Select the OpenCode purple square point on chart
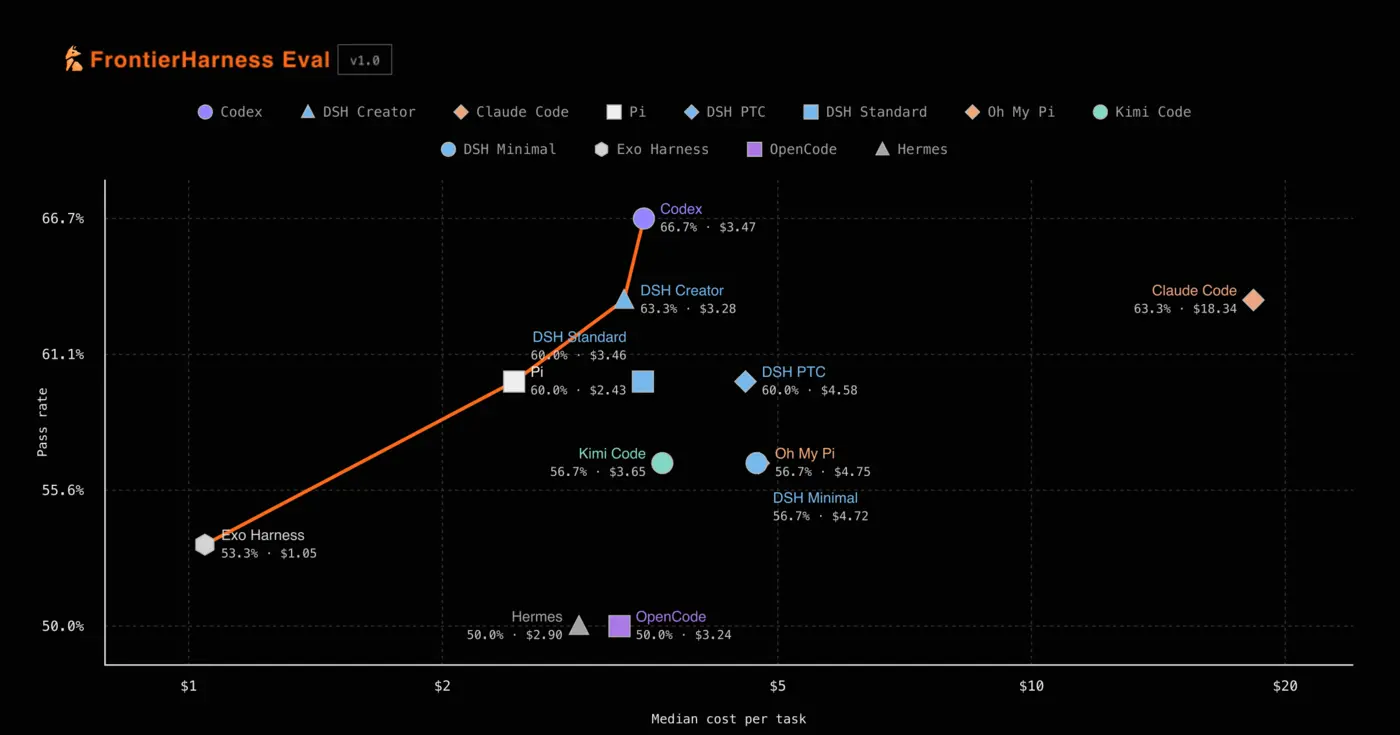Viewport: 1400px width, 735px height. [620, 626]
